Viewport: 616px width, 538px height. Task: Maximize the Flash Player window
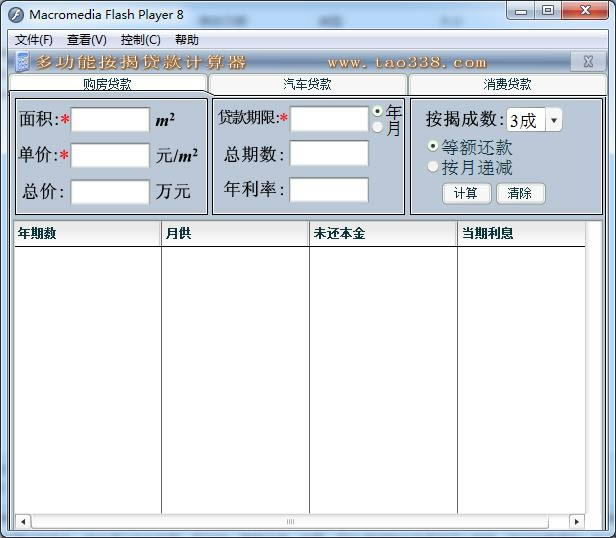tap(548, 11)
